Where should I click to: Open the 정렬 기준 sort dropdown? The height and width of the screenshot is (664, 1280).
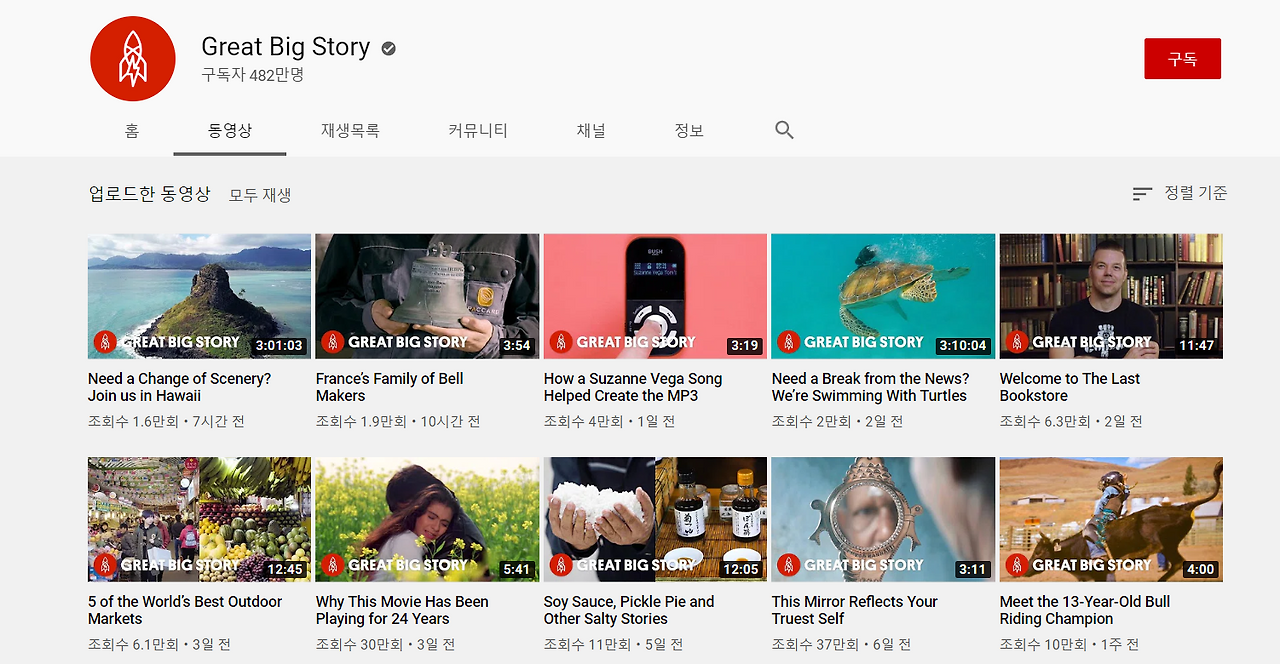pyautogui.click(x=1180, y=193)
